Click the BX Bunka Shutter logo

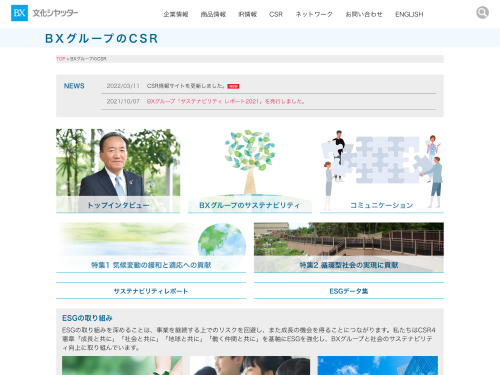click(44, 13)
